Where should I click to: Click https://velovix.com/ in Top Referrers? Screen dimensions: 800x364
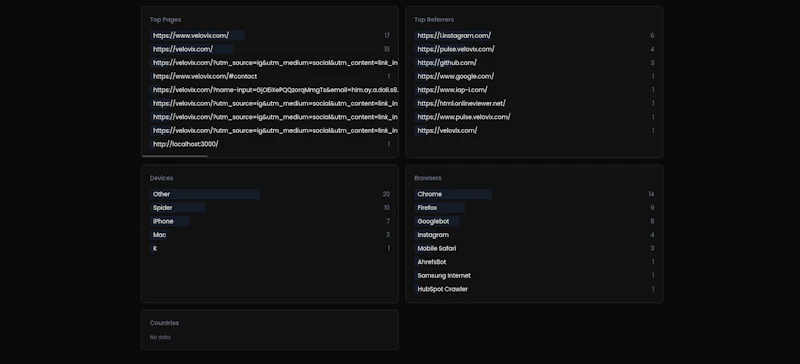tap(534, 131)
